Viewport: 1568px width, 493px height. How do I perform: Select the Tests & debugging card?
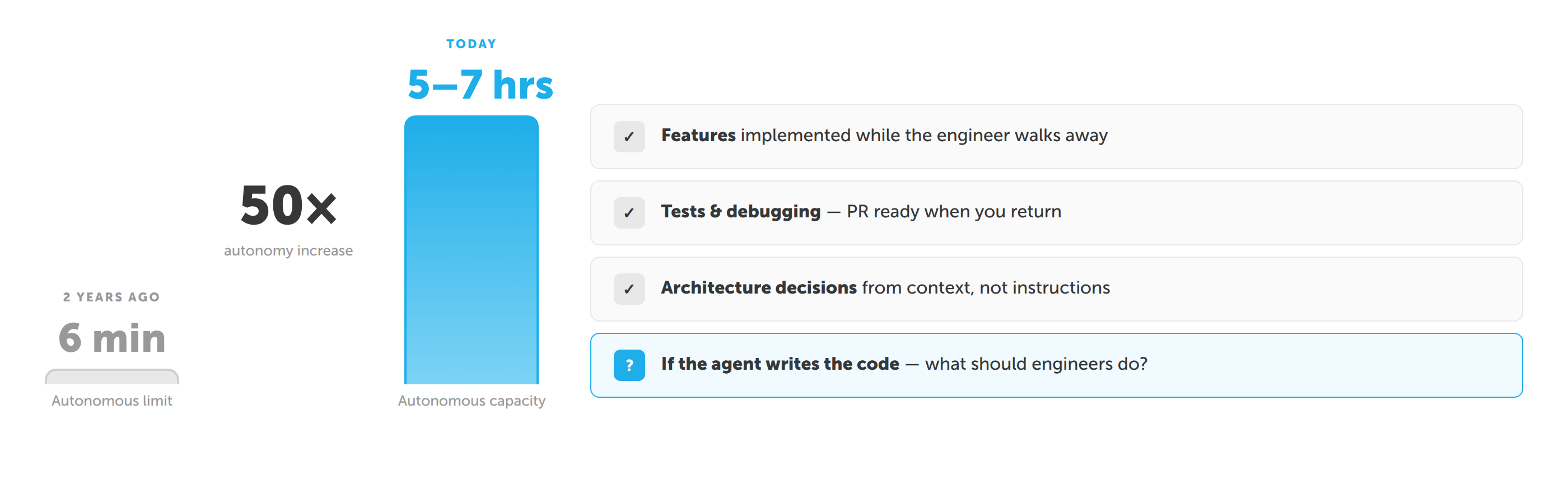point(1056,213)
